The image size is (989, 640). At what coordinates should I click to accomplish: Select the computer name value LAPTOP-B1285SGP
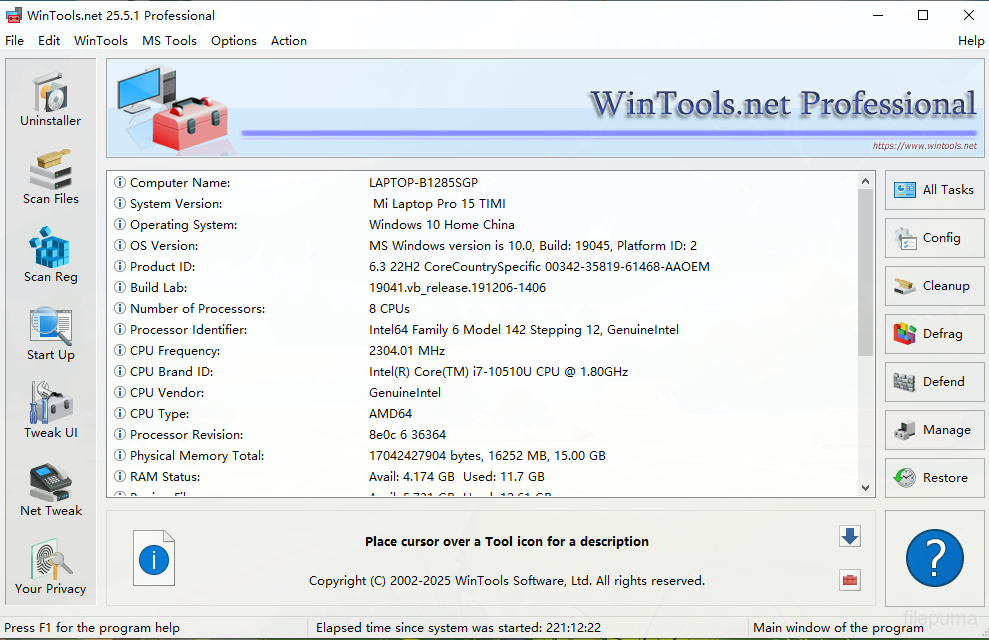[423, 182]
